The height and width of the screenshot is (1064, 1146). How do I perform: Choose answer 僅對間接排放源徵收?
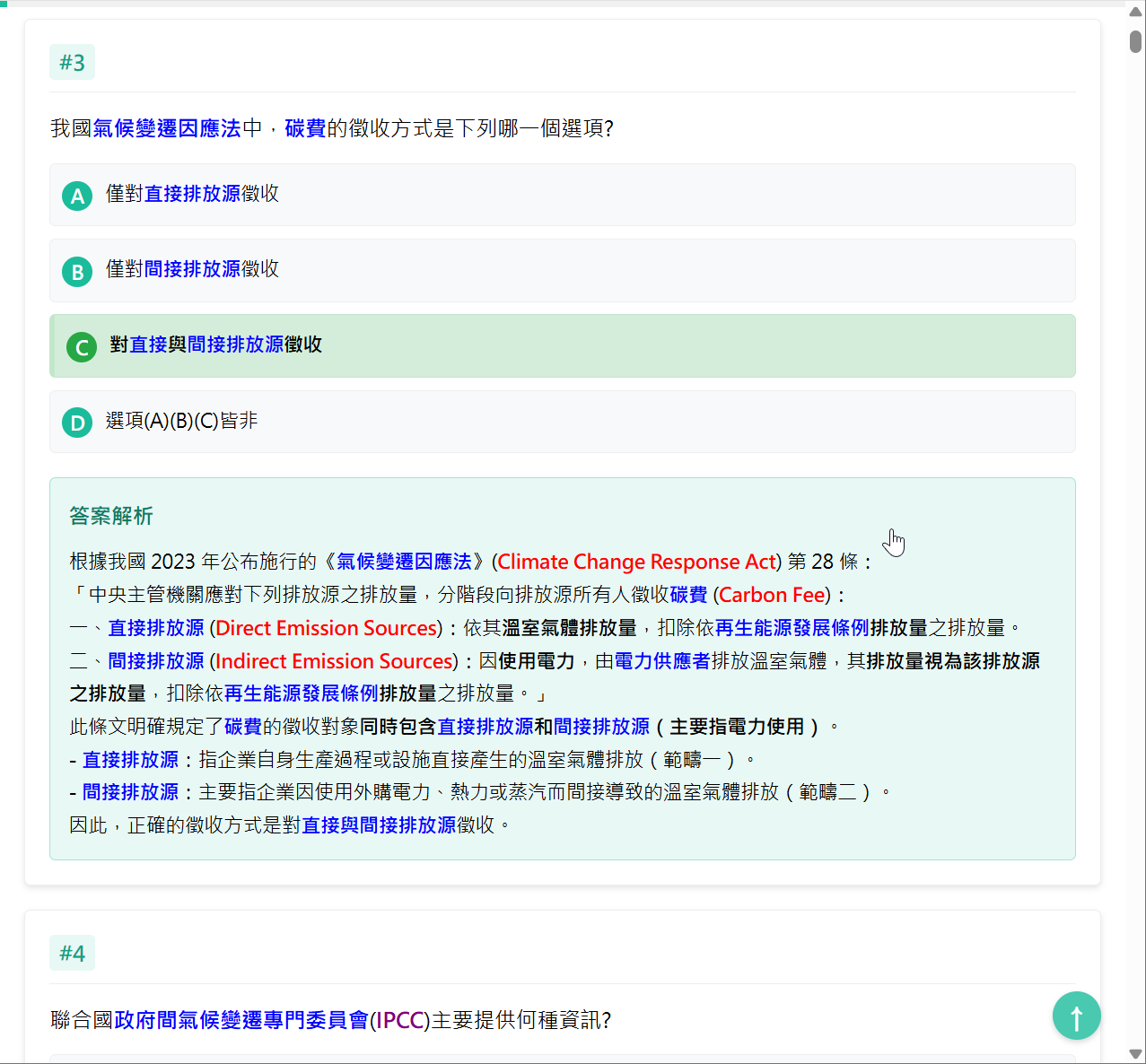point(563,270)
